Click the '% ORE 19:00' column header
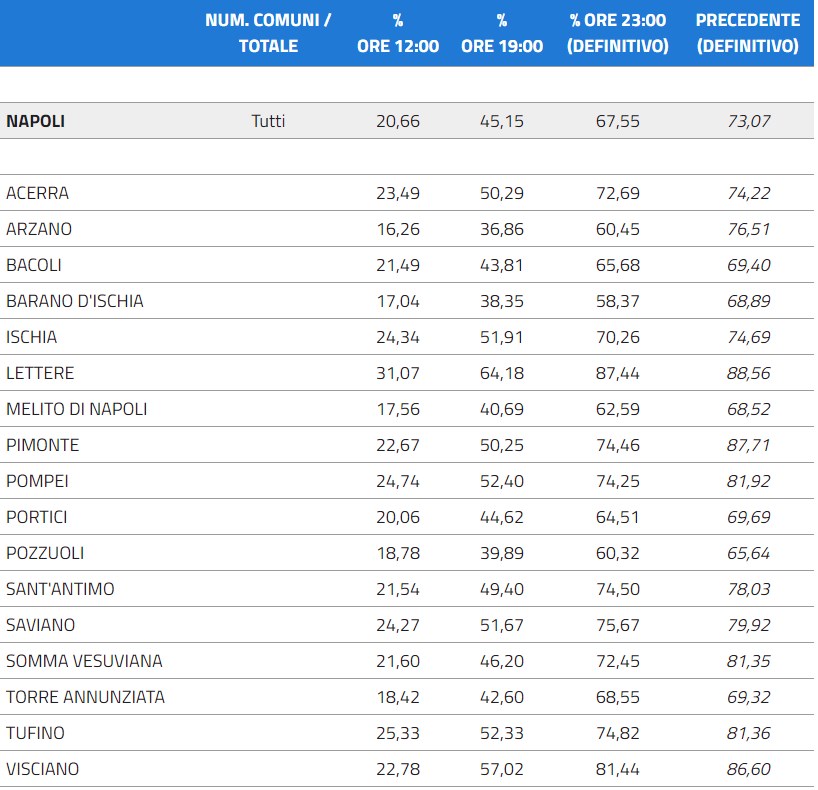 (x=502, y=33)
